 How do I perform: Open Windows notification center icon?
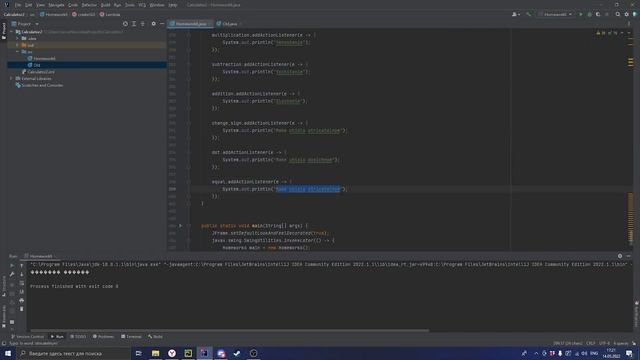[629, 353]
